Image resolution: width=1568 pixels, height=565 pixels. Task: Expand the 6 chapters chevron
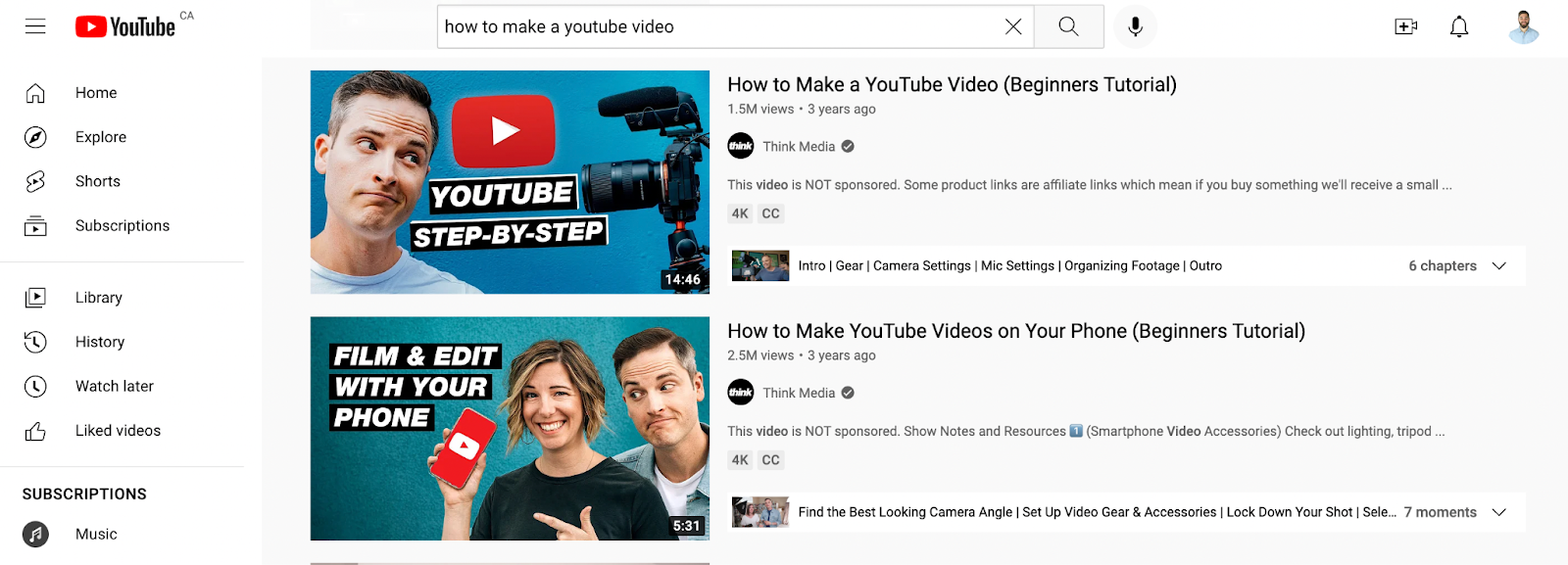1498,266
